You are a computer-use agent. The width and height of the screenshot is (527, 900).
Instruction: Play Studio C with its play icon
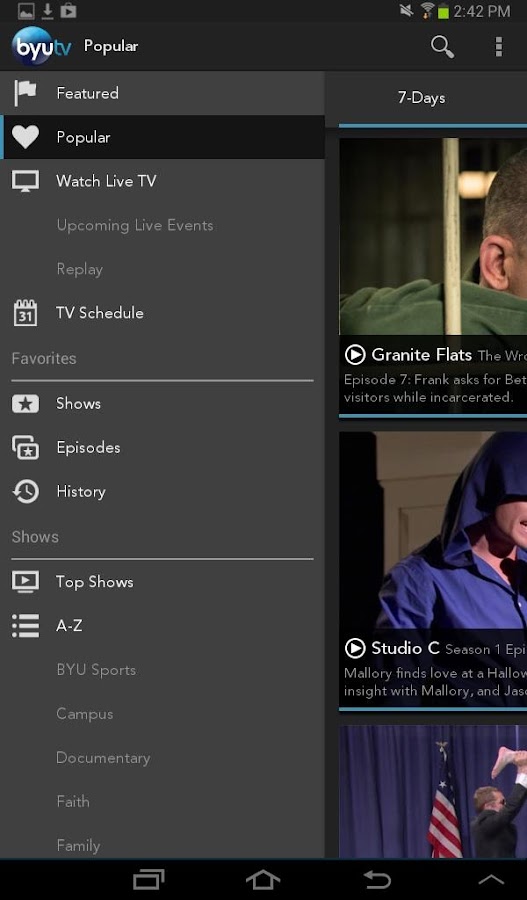tap(355, 649)
